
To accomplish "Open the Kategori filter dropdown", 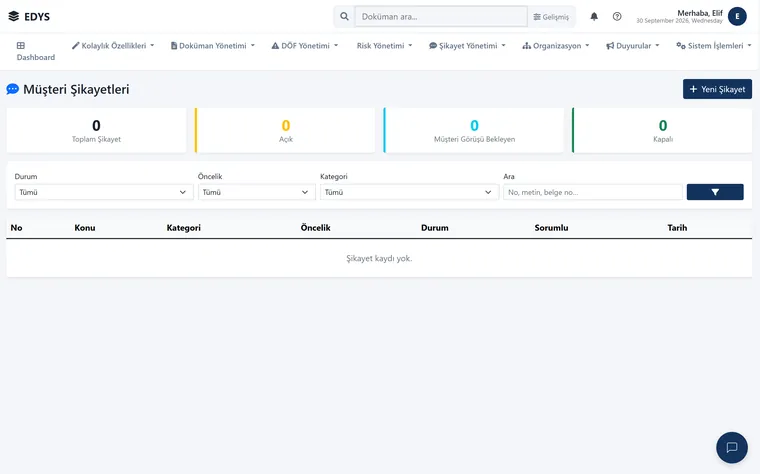I will [x=409, y=192].
